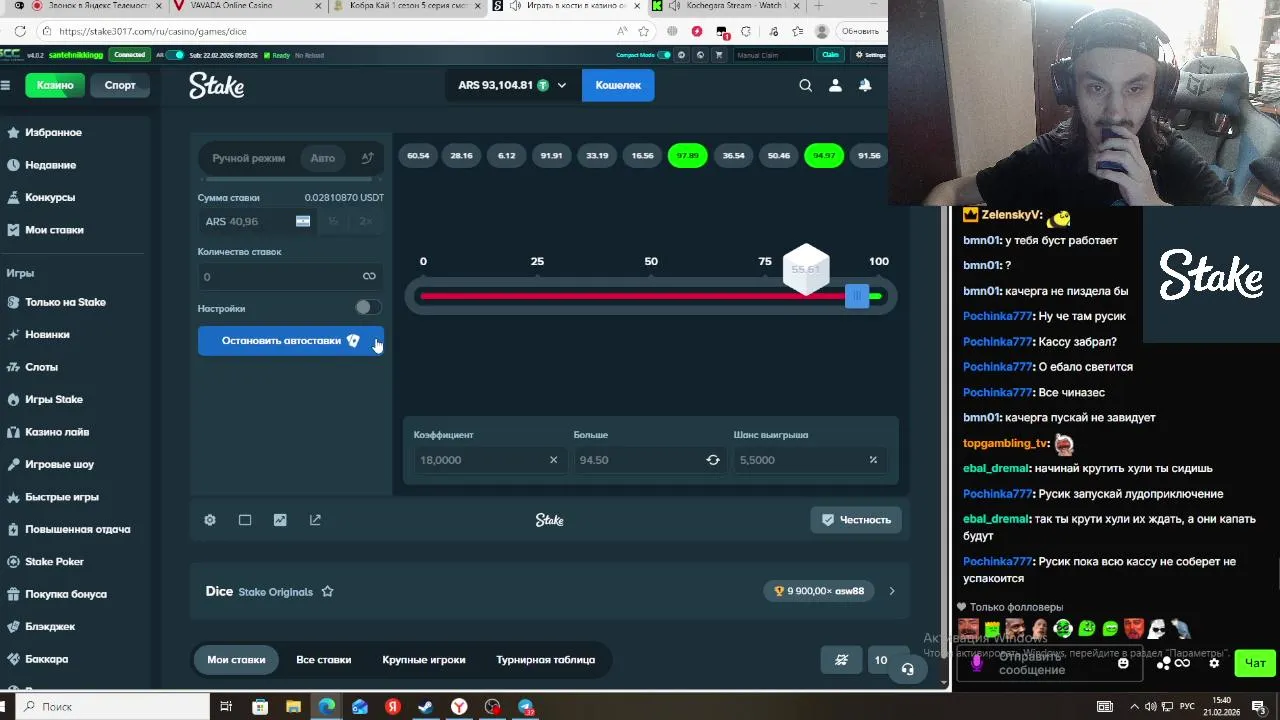
Task: Open Избранное favourites in sidebar
Action: [x=53, y=132]
